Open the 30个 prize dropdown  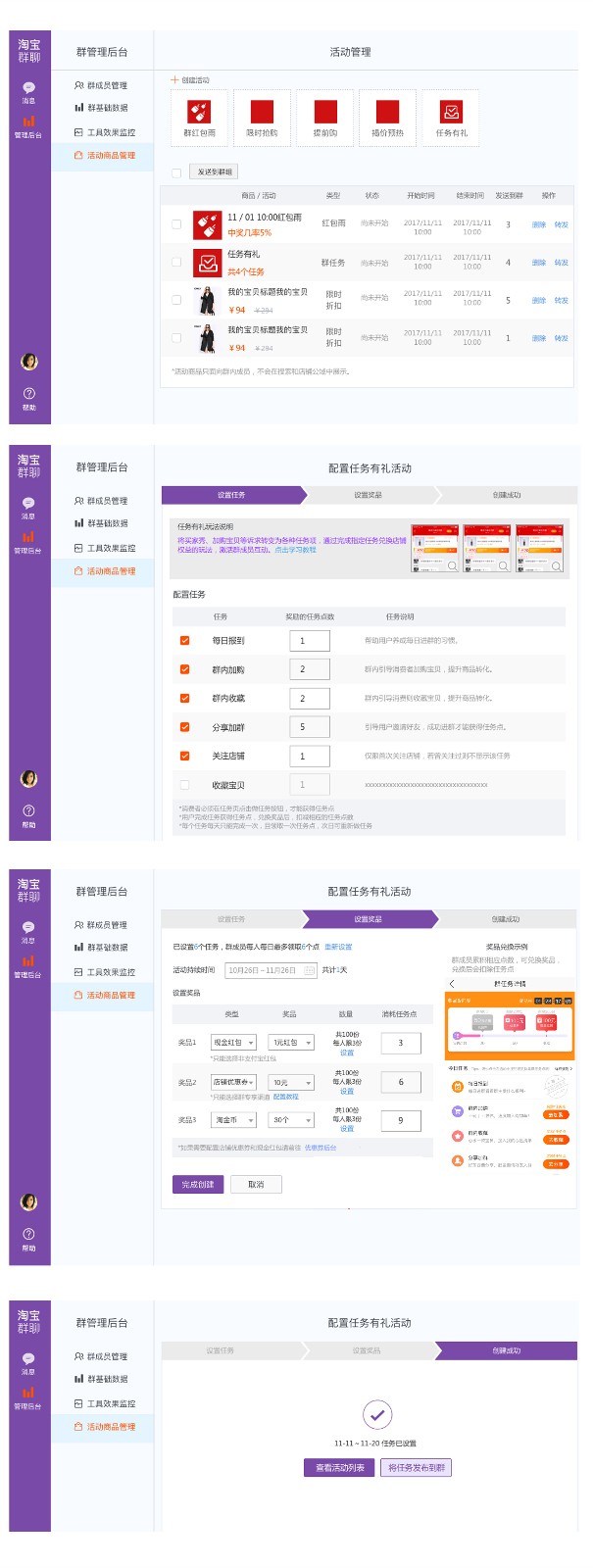[292, 1119]
